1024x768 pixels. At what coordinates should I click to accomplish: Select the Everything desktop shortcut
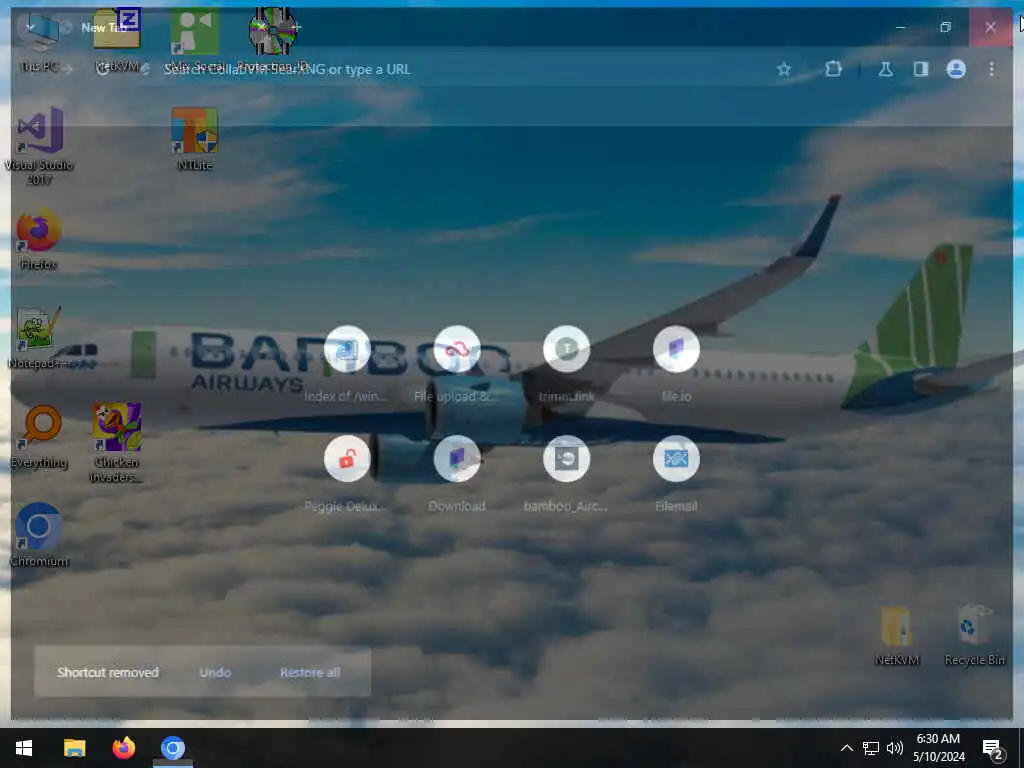(x=39, y=438)
